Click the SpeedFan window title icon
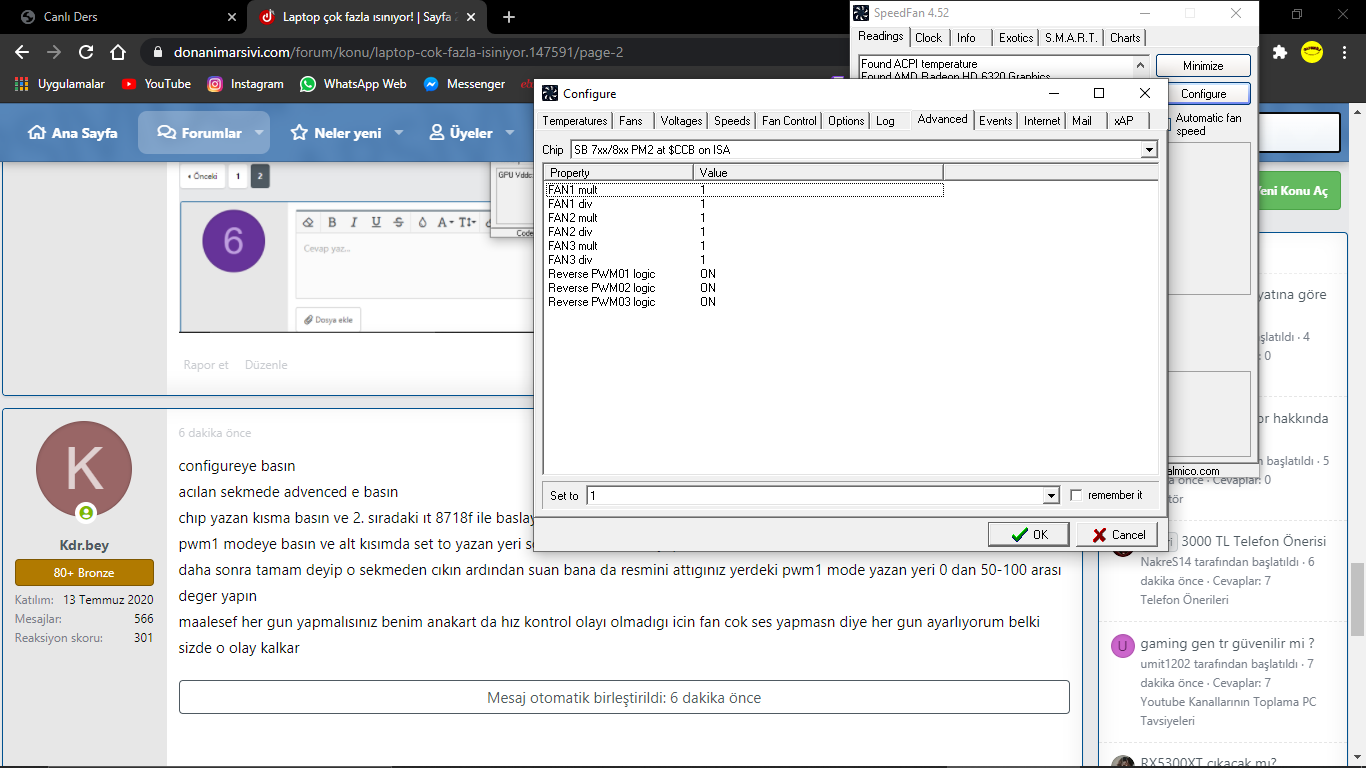The image size is (1366, 768). tap(860, 13)
